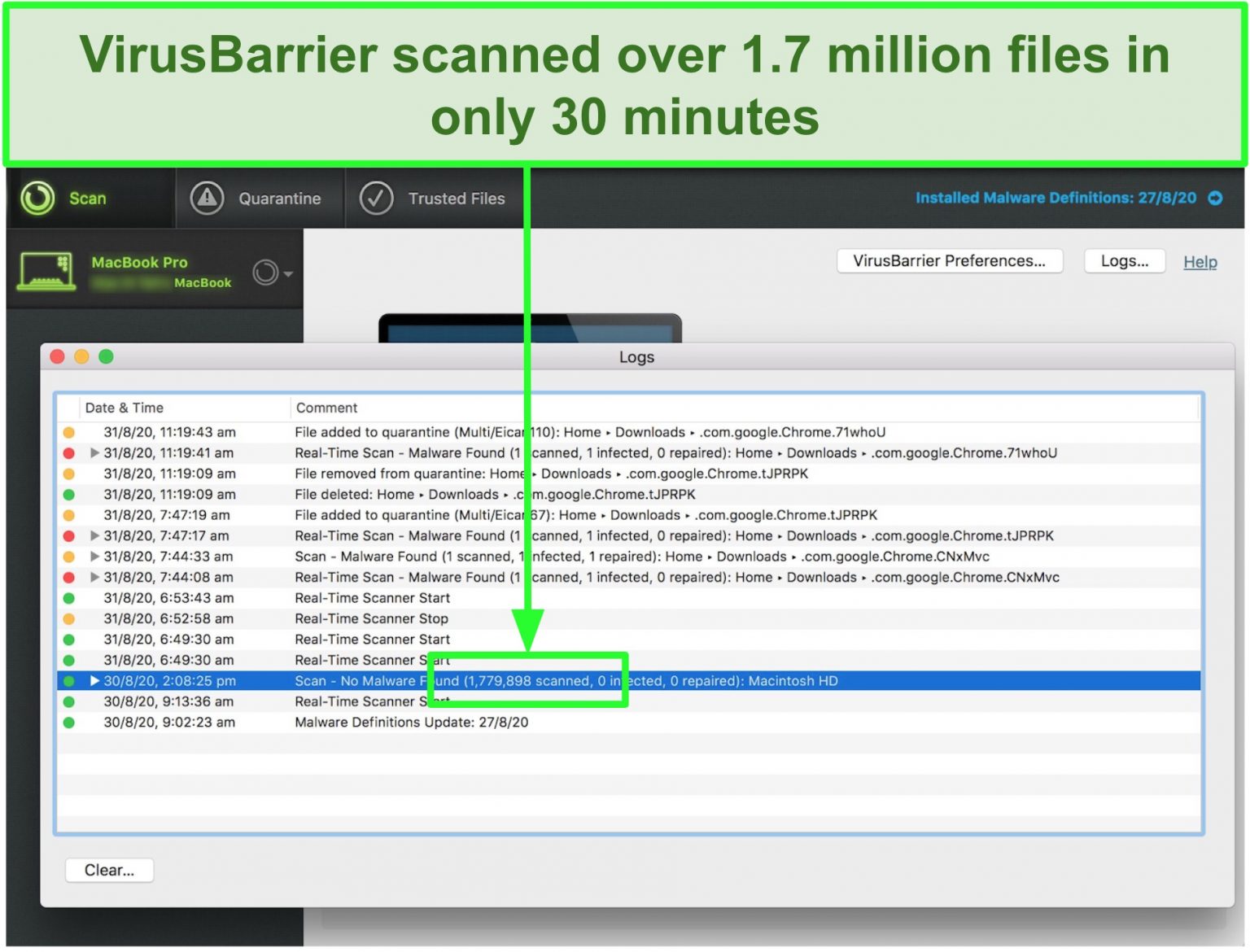Image resolution: width=1250 pixels, height=952 pixels.
Task: Click red status dot for 7:47:17 am
Action: coord(69,536)
